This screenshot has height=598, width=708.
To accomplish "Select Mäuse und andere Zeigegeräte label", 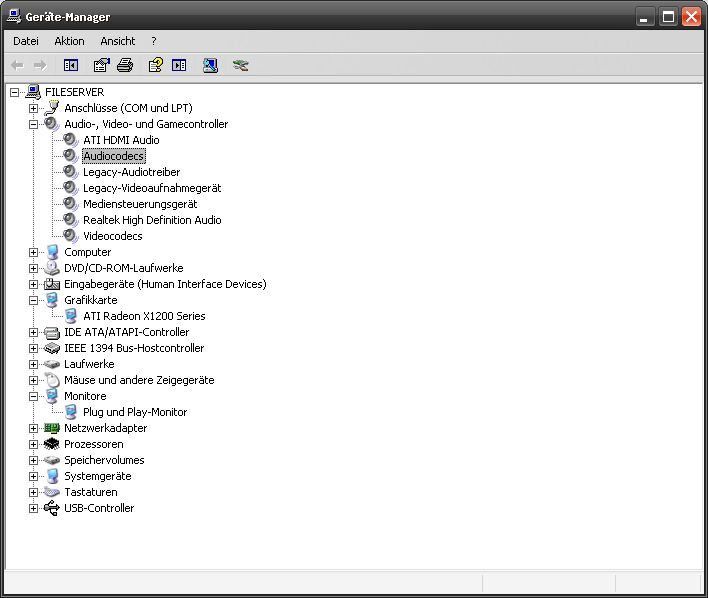I will coord(139,380).
